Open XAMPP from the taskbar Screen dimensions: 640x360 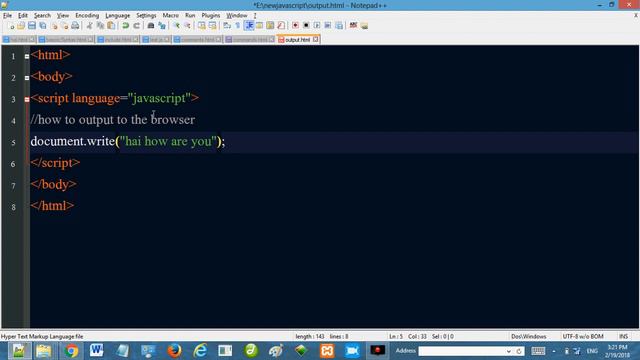click(327, 351)
